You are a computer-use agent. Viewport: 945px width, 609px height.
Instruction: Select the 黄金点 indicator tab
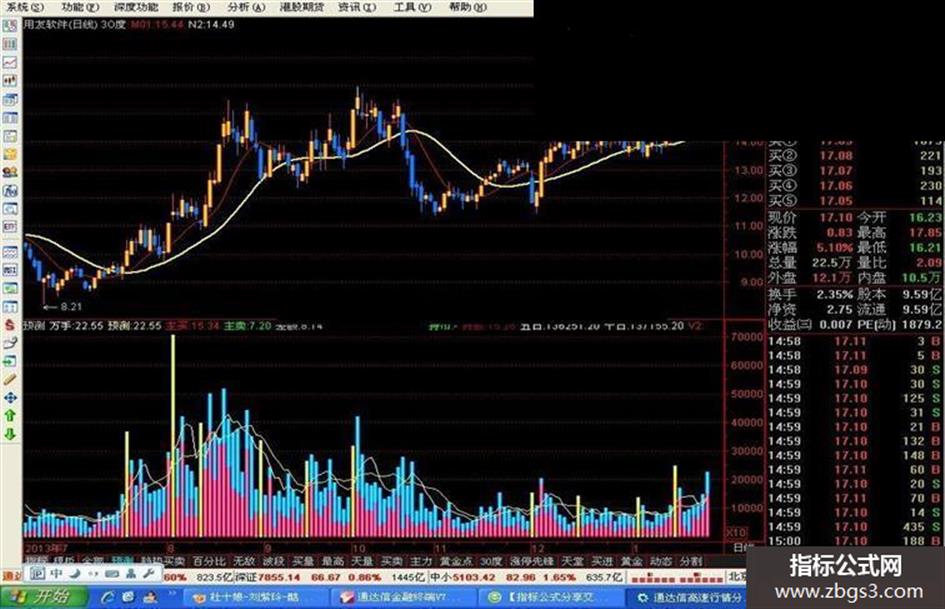coord(456,561)
